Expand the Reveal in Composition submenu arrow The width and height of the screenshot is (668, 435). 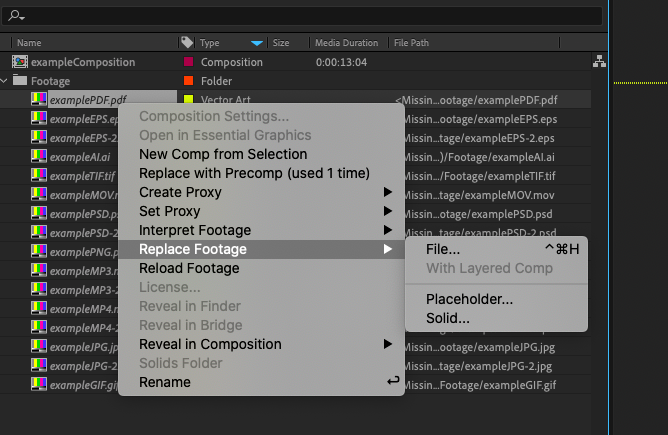[x=387, y=344]
